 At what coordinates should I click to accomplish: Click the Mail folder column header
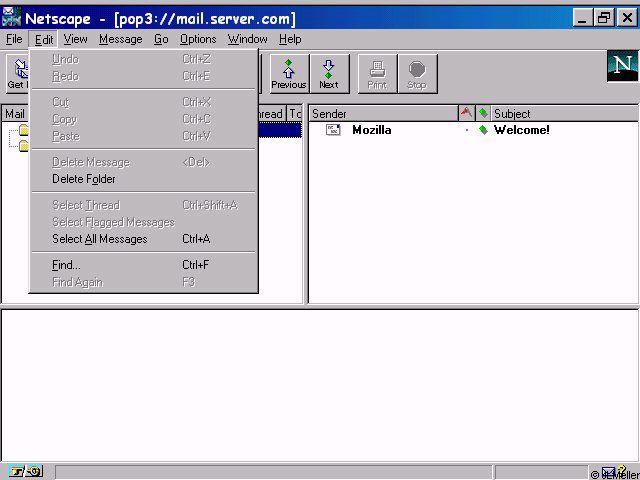pos(16,113)
